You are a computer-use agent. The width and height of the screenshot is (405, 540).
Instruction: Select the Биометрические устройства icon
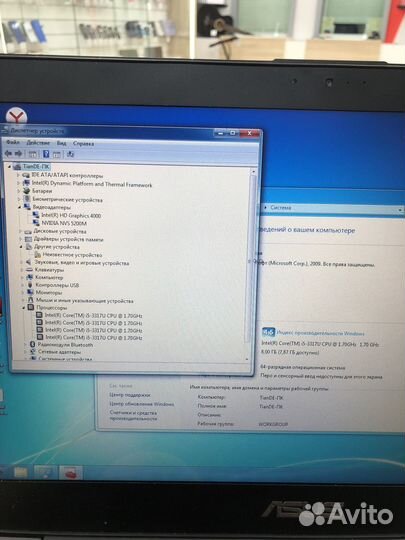pyautogui.click(x=27, y=199)
